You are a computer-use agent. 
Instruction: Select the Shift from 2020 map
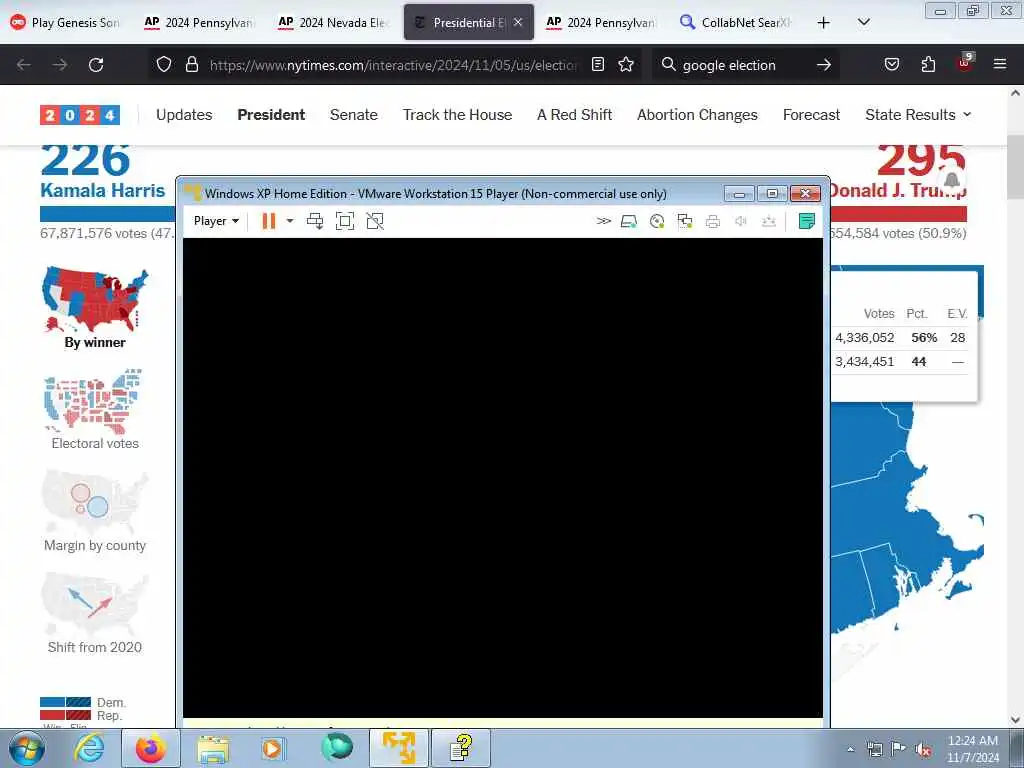[x=95, y=613]
